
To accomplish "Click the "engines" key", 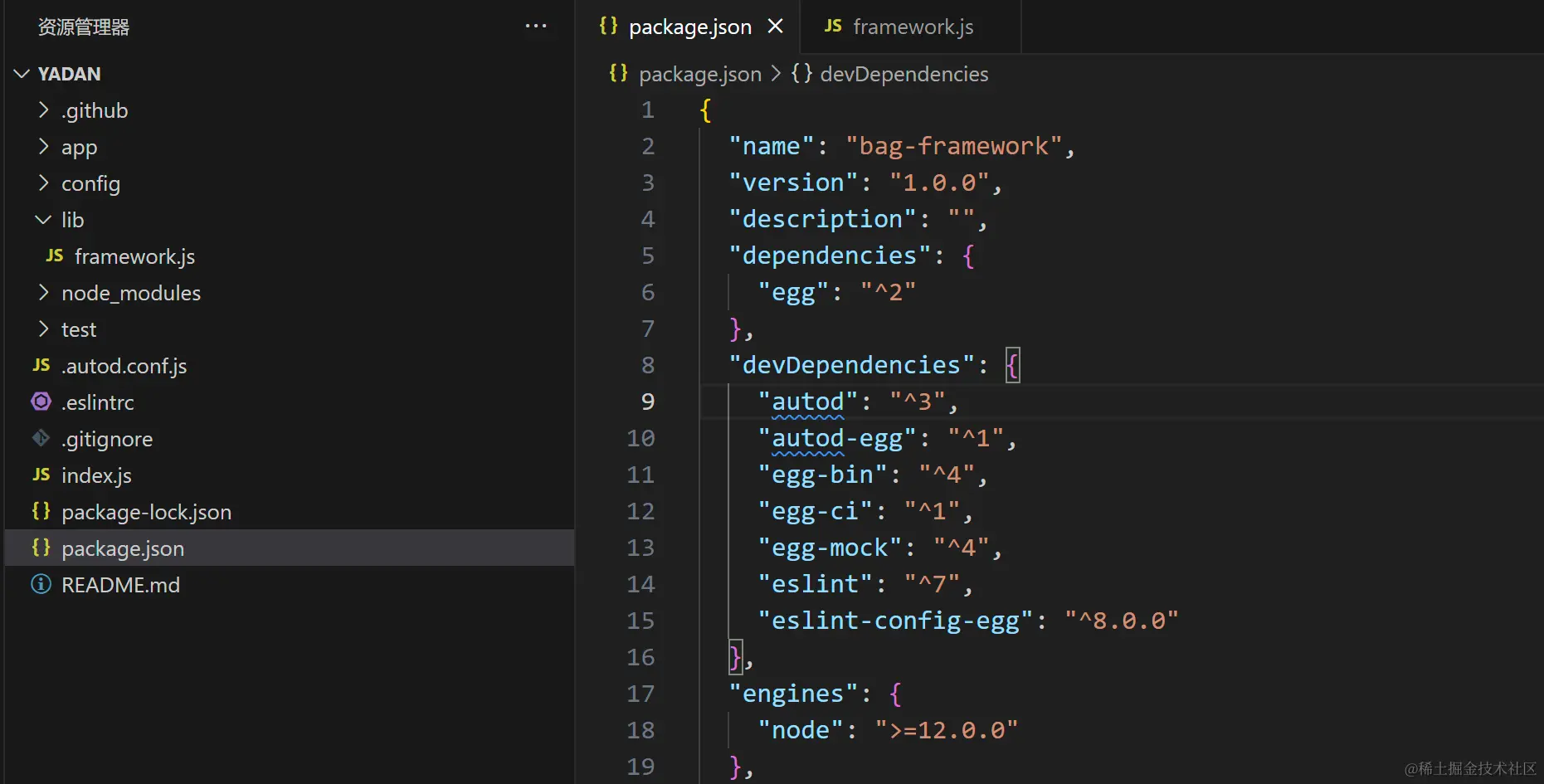I will coord(793,694).
